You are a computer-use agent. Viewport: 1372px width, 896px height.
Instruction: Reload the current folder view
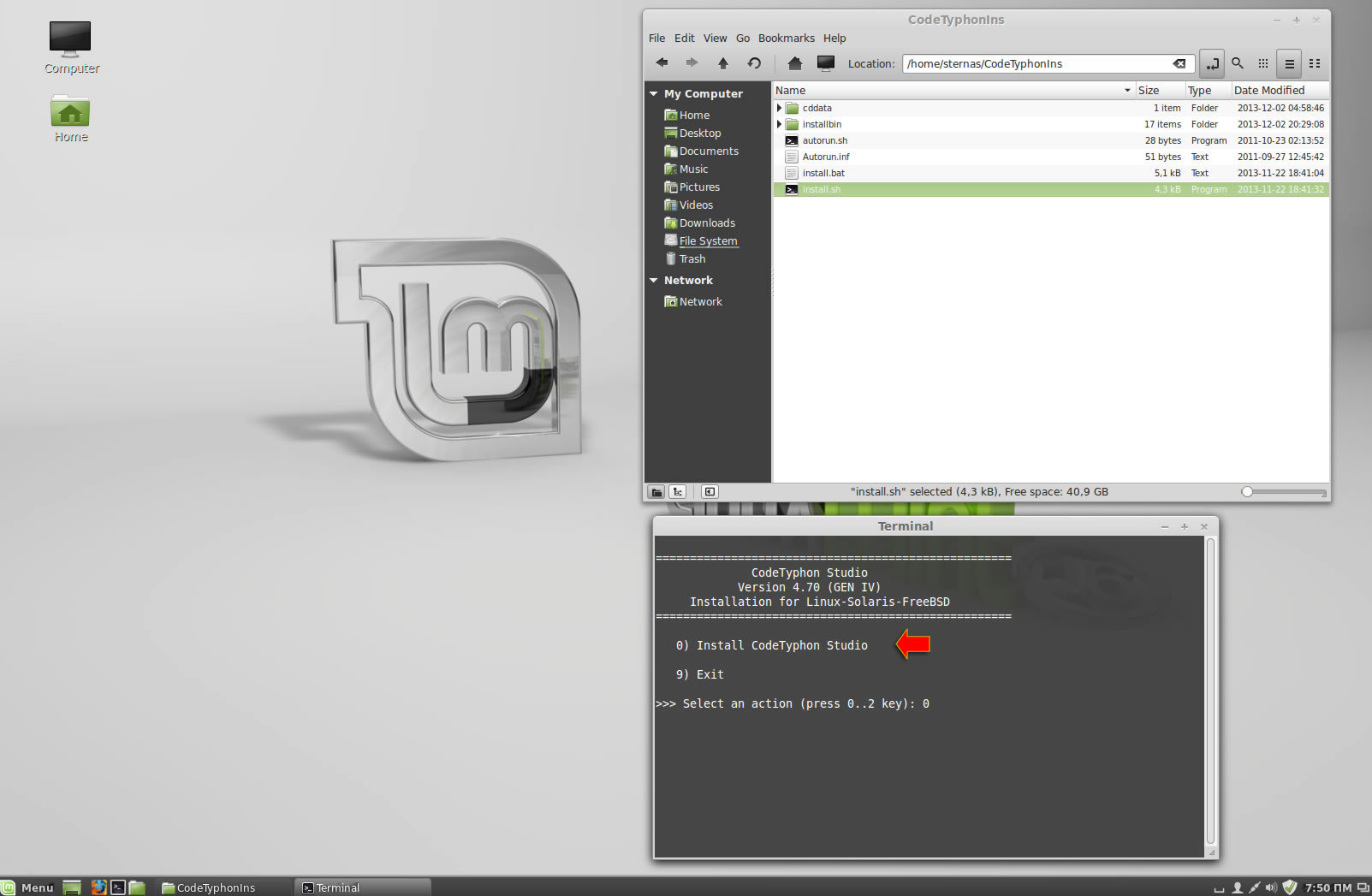coord(754,63)
